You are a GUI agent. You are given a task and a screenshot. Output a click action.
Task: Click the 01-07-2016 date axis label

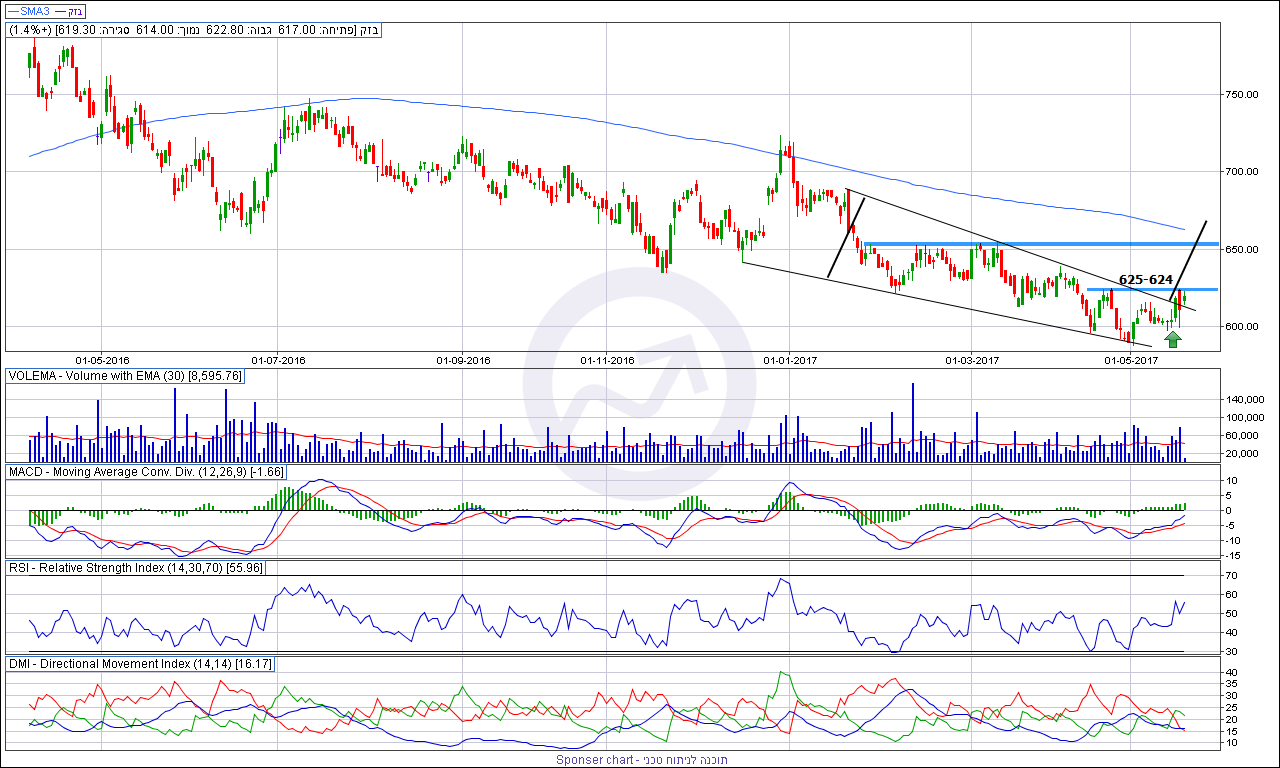(x=278, y=359)
